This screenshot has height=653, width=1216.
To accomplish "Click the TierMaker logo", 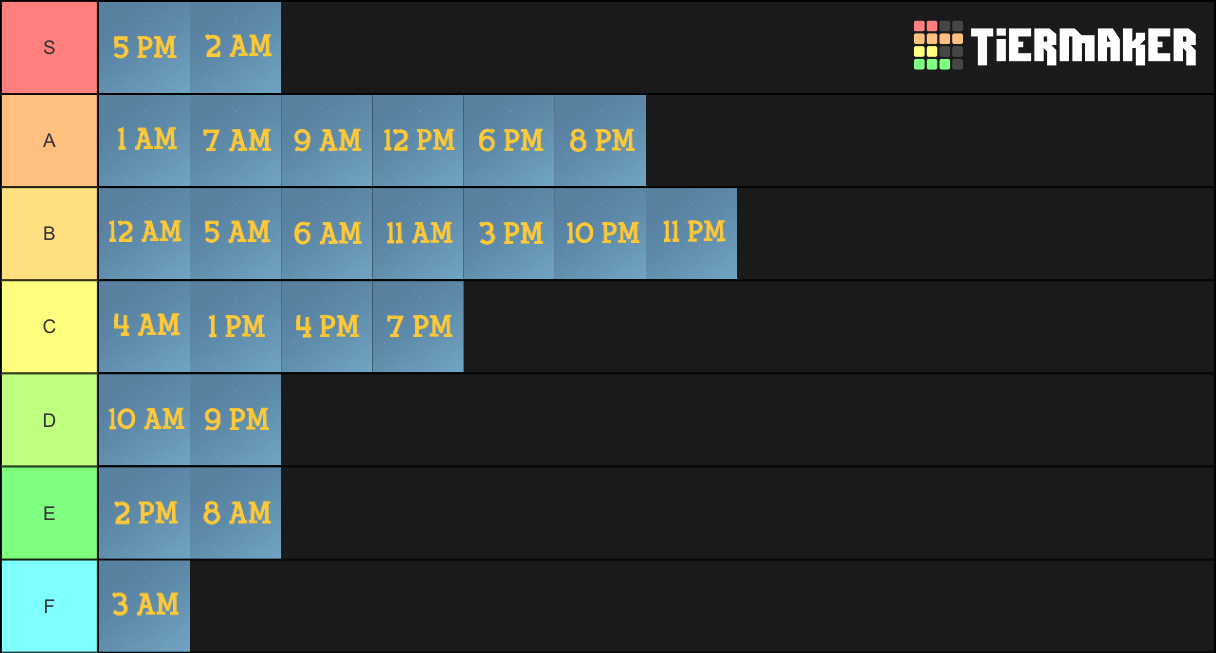I will [1054, 46].
